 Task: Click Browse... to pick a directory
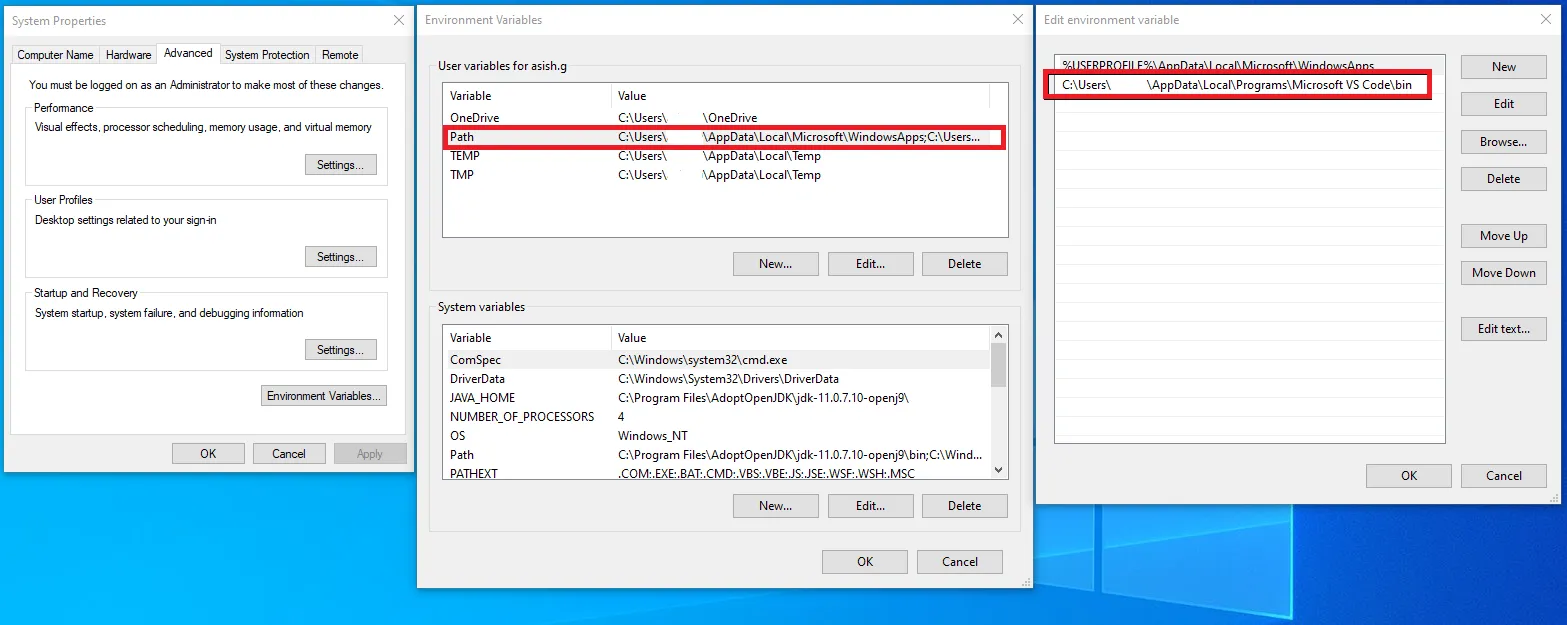pyautogui.click(x=1504, y=142)
